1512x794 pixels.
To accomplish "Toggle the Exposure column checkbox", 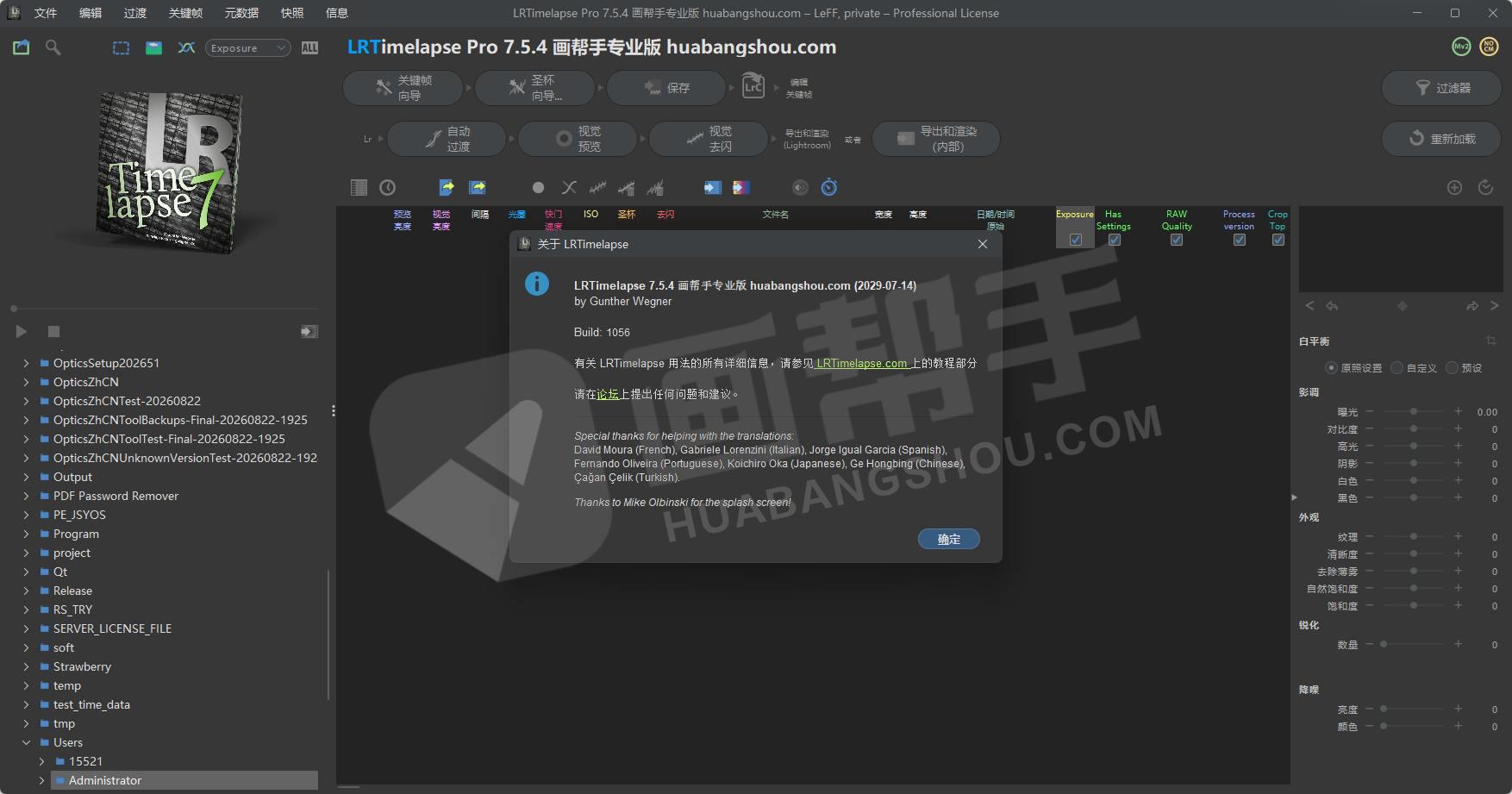I will point(1075,241).
